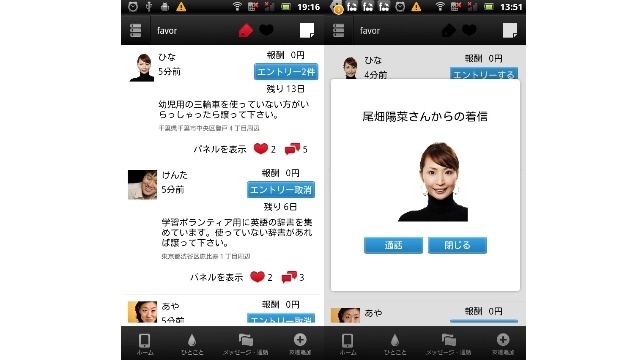Open けんた's profile photo
This screenshot has height=360, width=640.
pyautogui.click(x=142, y=184)
